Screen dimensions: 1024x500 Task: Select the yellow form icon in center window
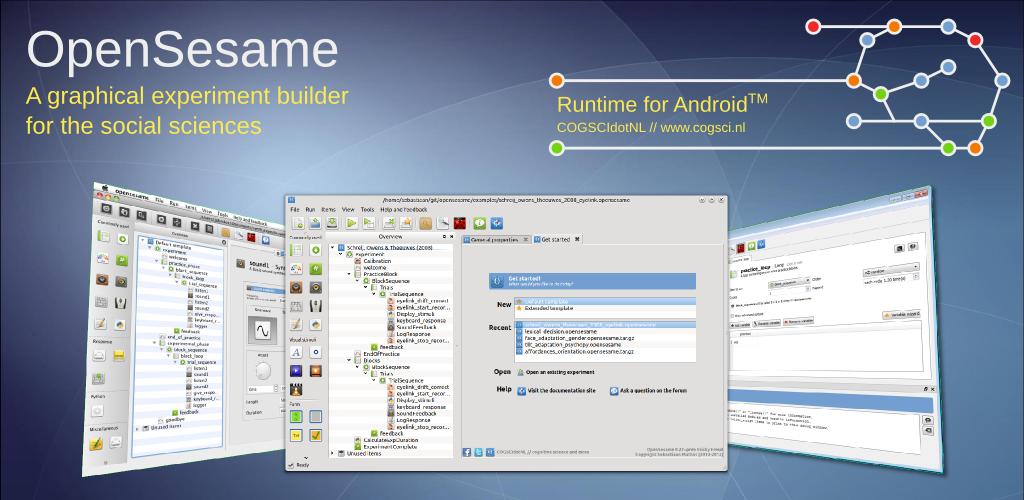[x=296, y=435]
